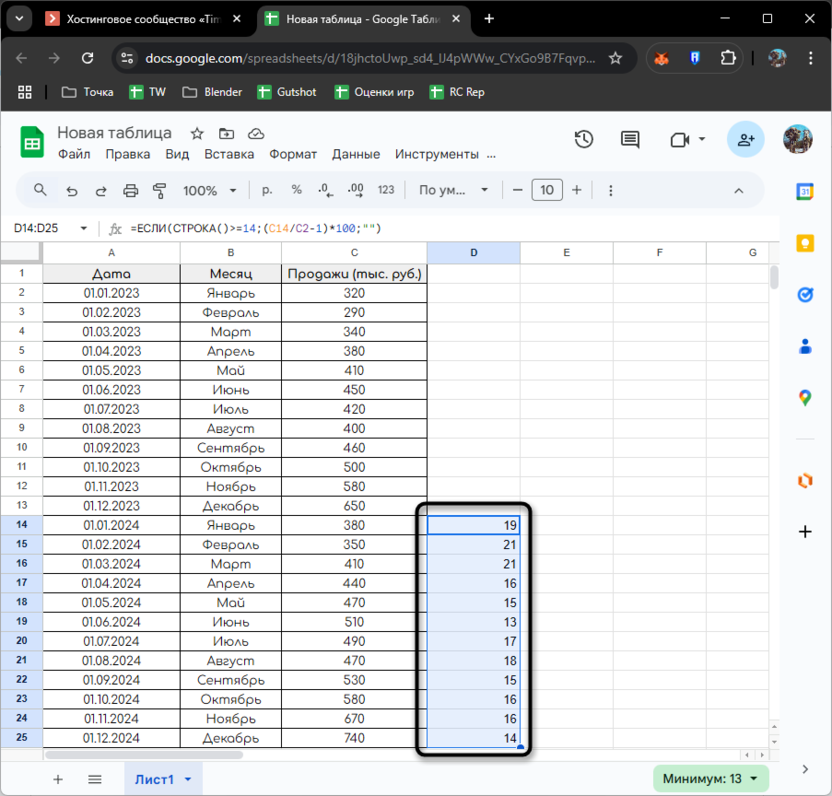Open the comments icon
Image resolution: width=832 pixels, height=796 pixels.
(629, 140)
